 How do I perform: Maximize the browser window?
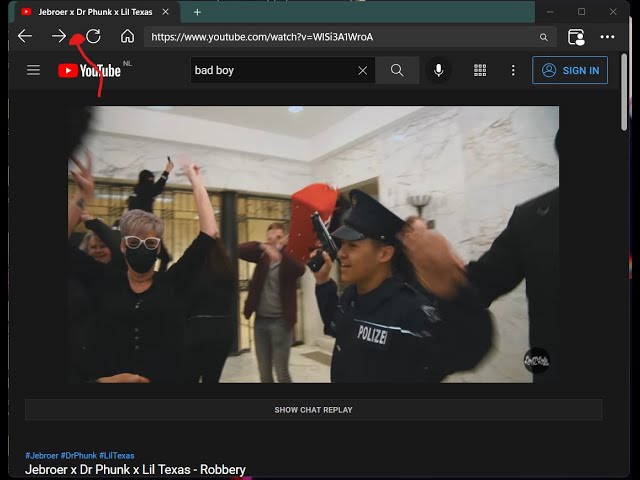[582, 12]
